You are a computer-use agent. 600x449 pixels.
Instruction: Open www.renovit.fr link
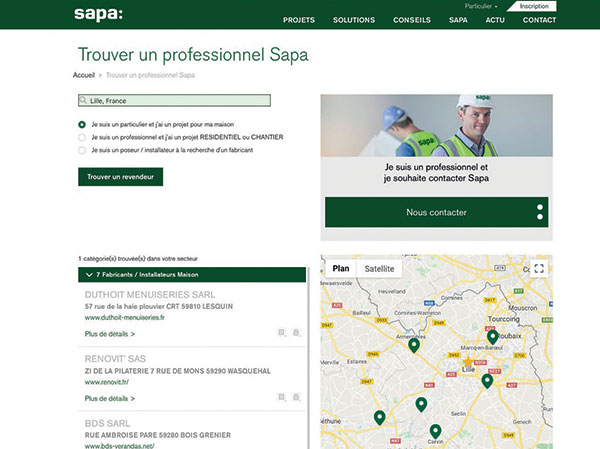pyautogui.click(x=107, y=382)
